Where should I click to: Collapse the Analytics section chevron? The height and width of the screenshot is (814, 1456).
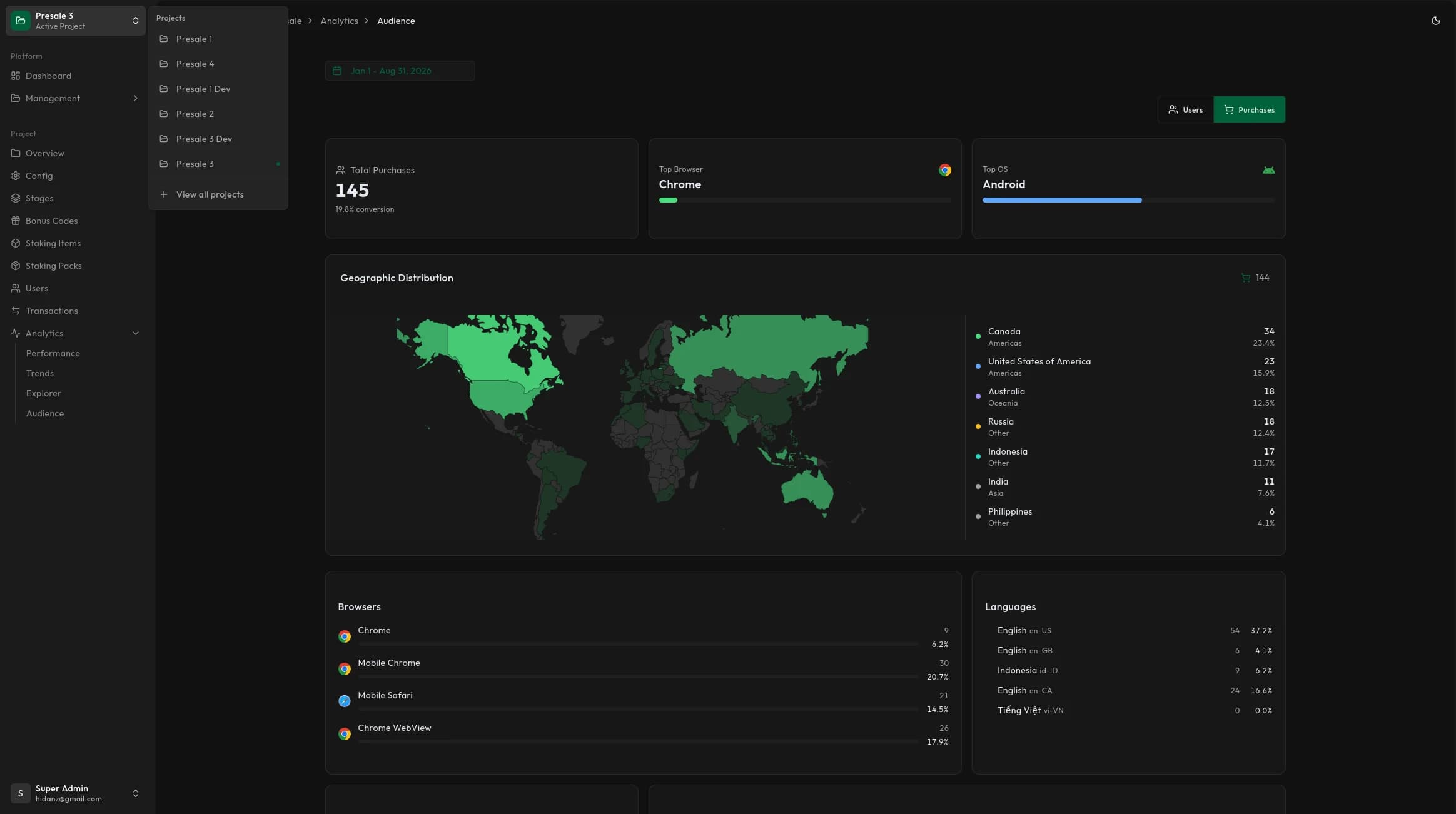click(136, 333)
